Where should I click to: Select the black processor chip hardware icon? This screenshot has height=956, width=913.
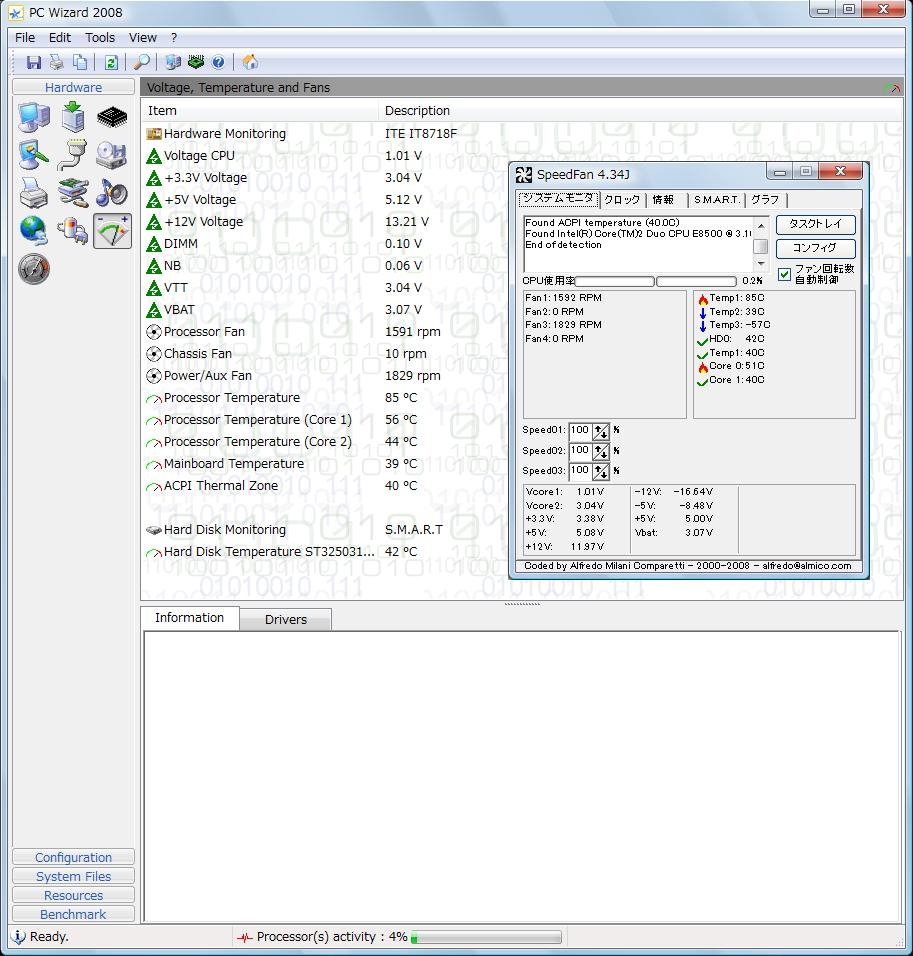pyautogui.click(x=112, y=118)
